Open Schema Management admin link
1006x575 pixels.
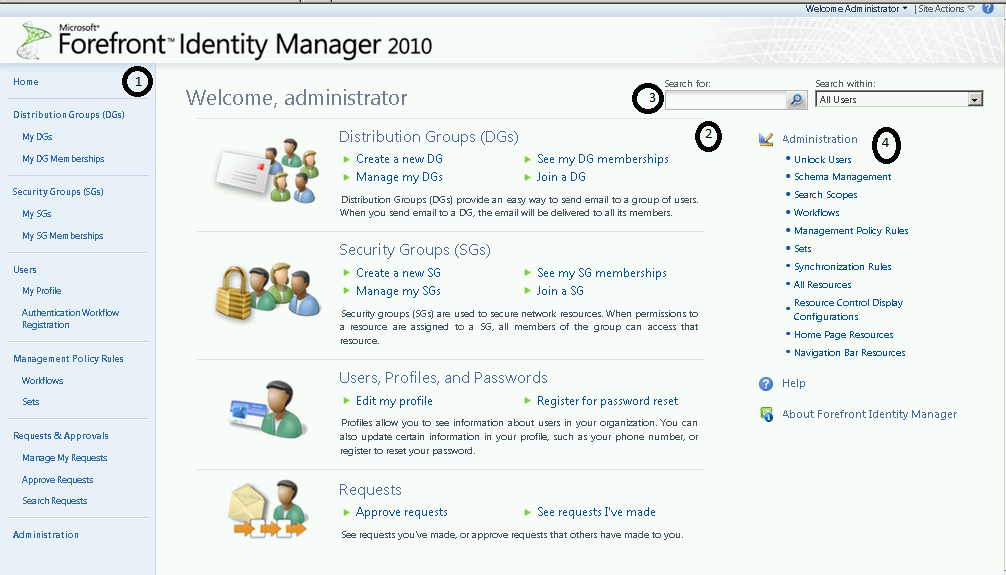coord(842,176)
